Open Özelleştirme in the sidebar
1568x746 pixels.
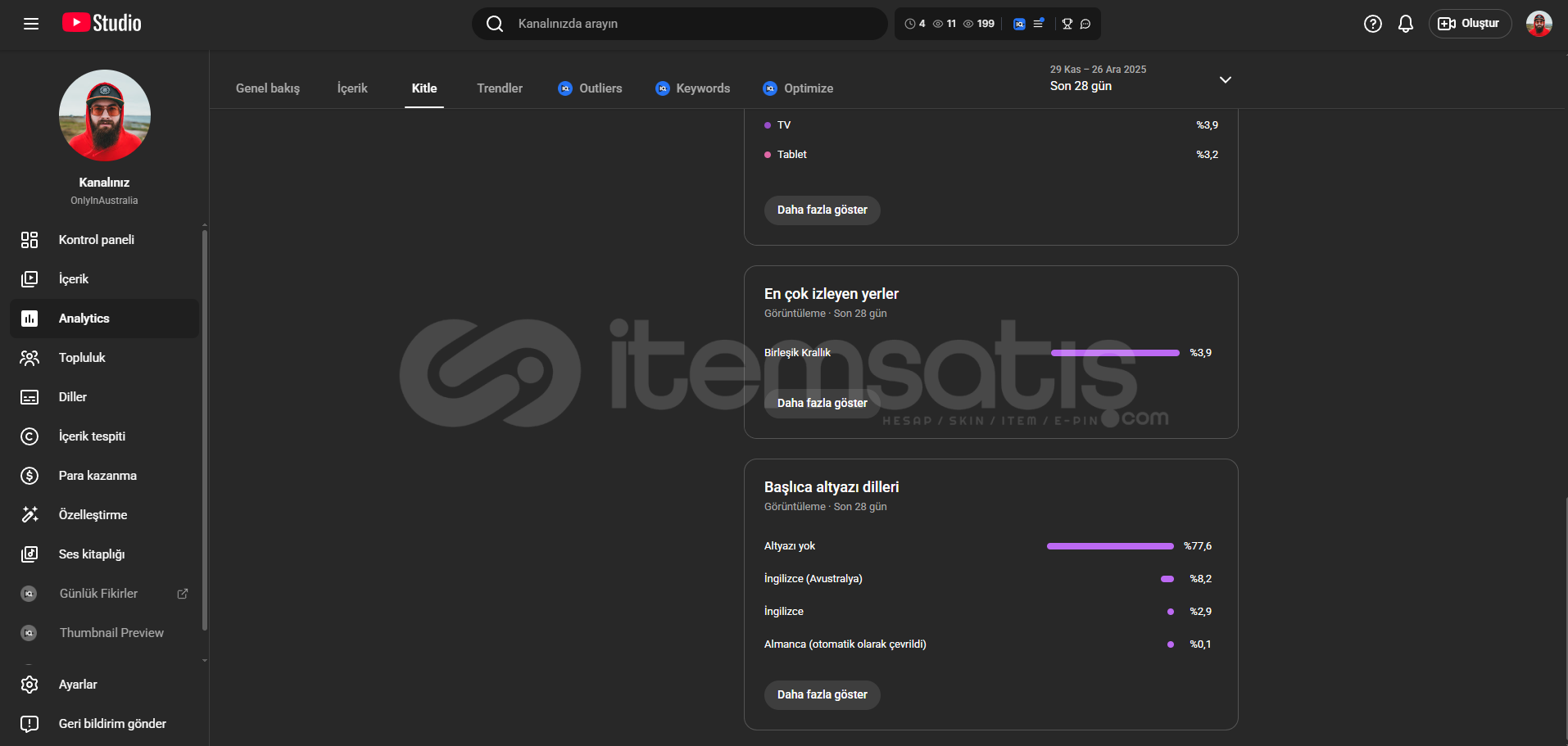[93, 515]
